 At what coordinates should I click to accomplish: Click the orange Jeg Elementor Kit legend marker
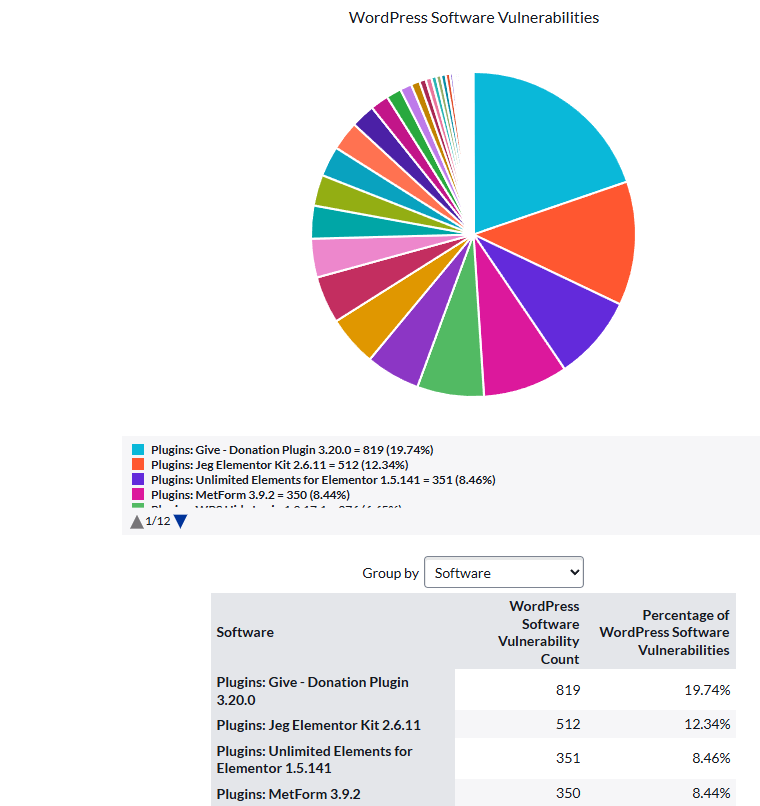tap(138, 465)
